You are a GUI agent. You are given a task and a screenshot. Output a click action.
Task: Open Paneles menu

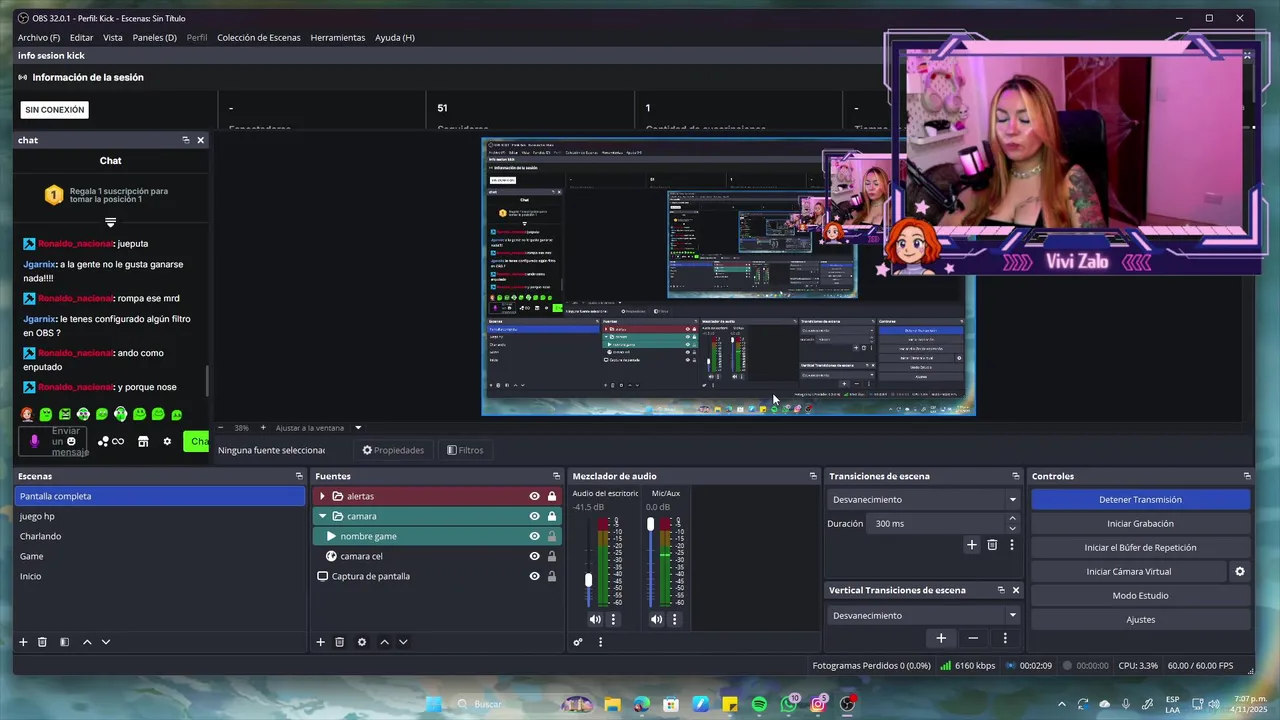coord(154,38)
